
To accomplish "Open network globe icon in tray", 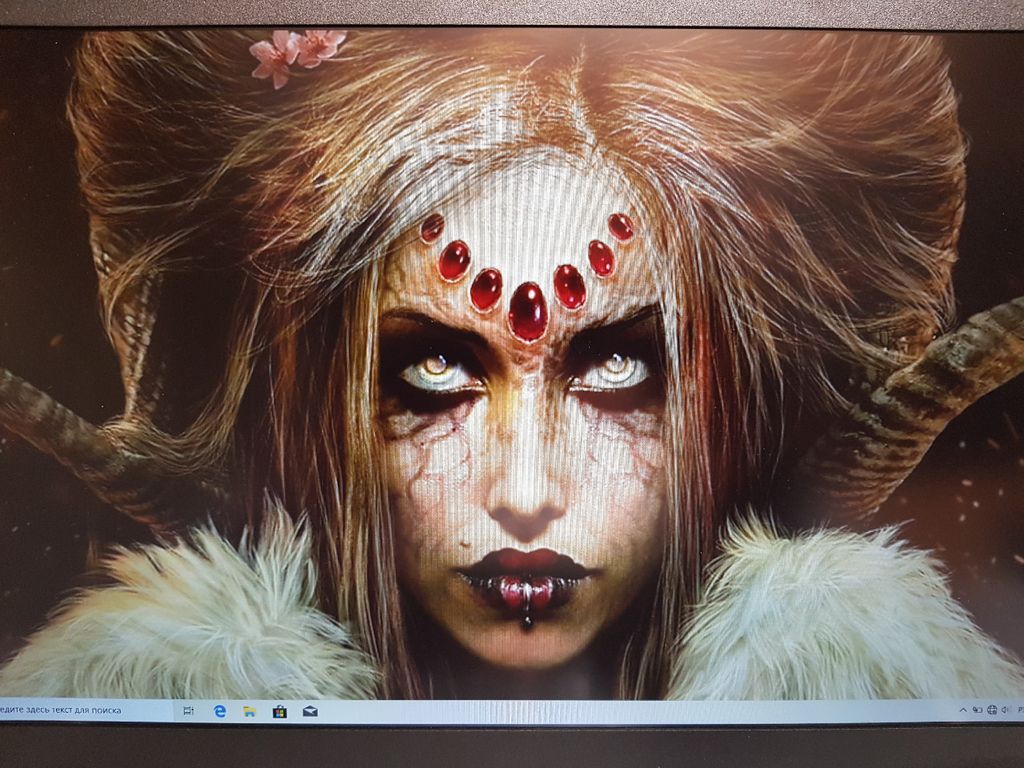I will (992, 709).
